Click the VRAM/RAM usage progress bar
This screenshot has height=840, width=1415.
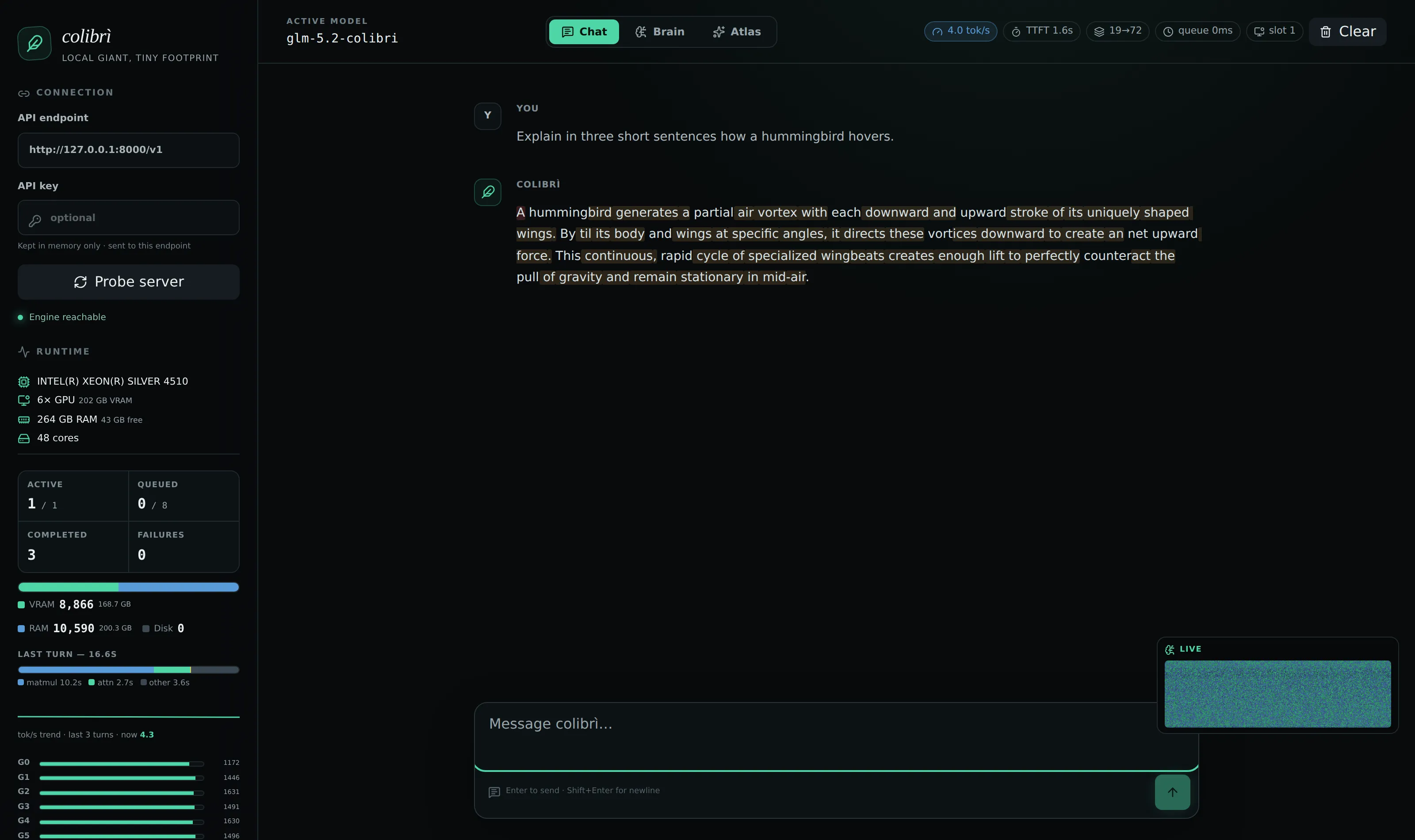(129, 587)
